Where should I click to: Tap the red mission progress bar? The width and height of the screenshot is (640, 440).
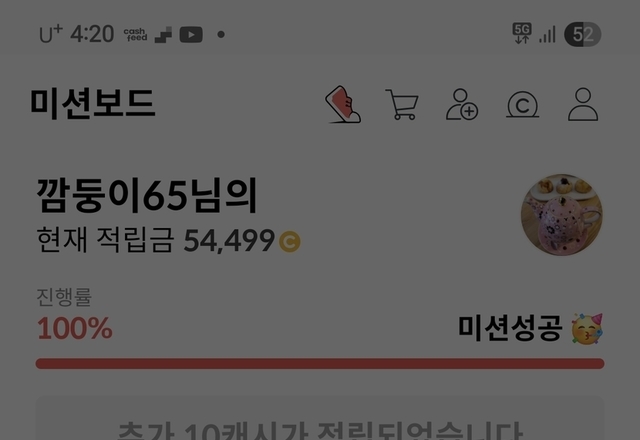point(320,364)
